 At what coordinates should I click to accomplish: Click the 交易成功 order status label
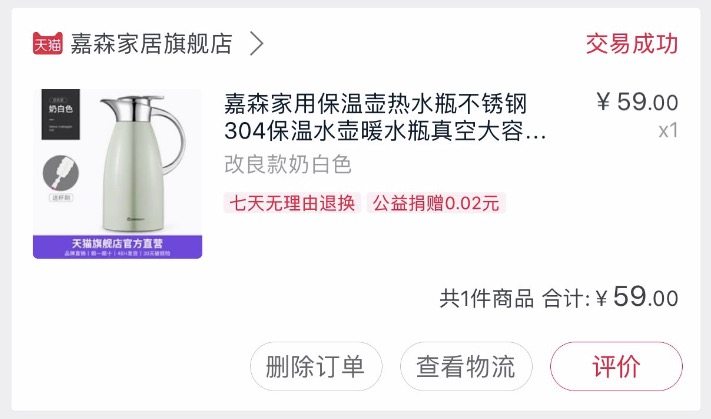coord(632,44)
